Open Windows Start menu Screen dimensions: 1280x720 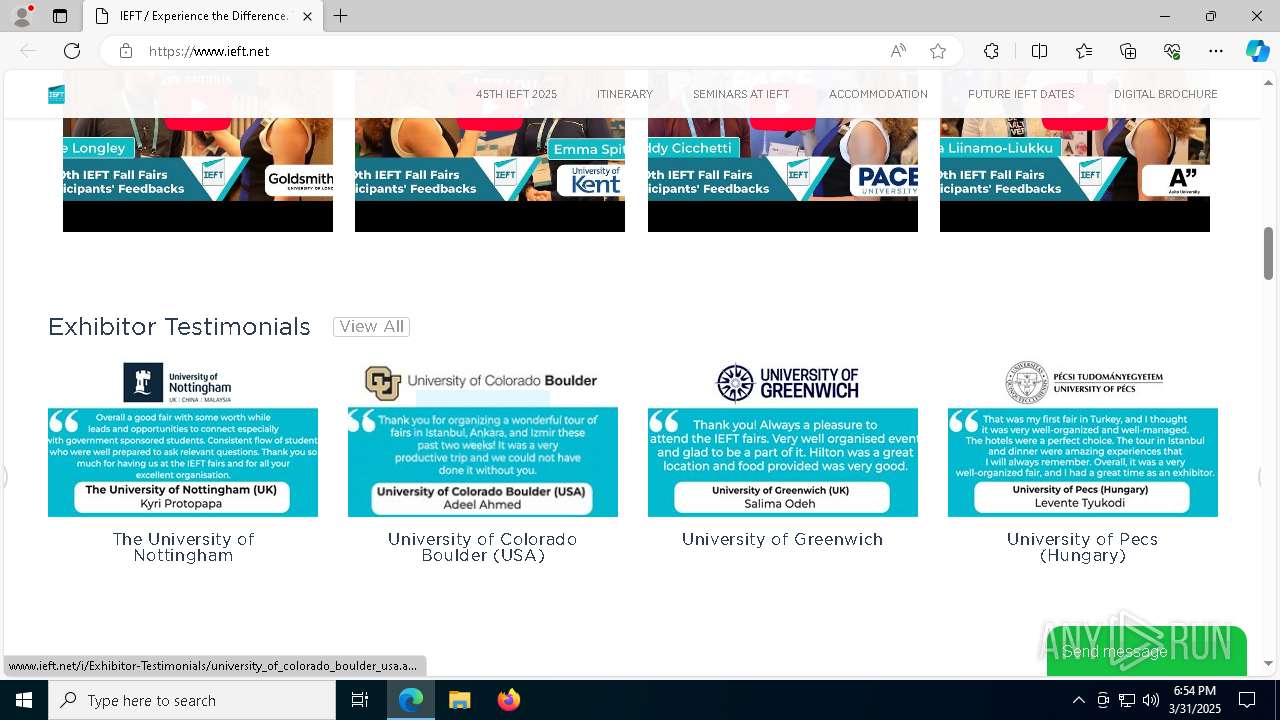(x=24, y=700)
